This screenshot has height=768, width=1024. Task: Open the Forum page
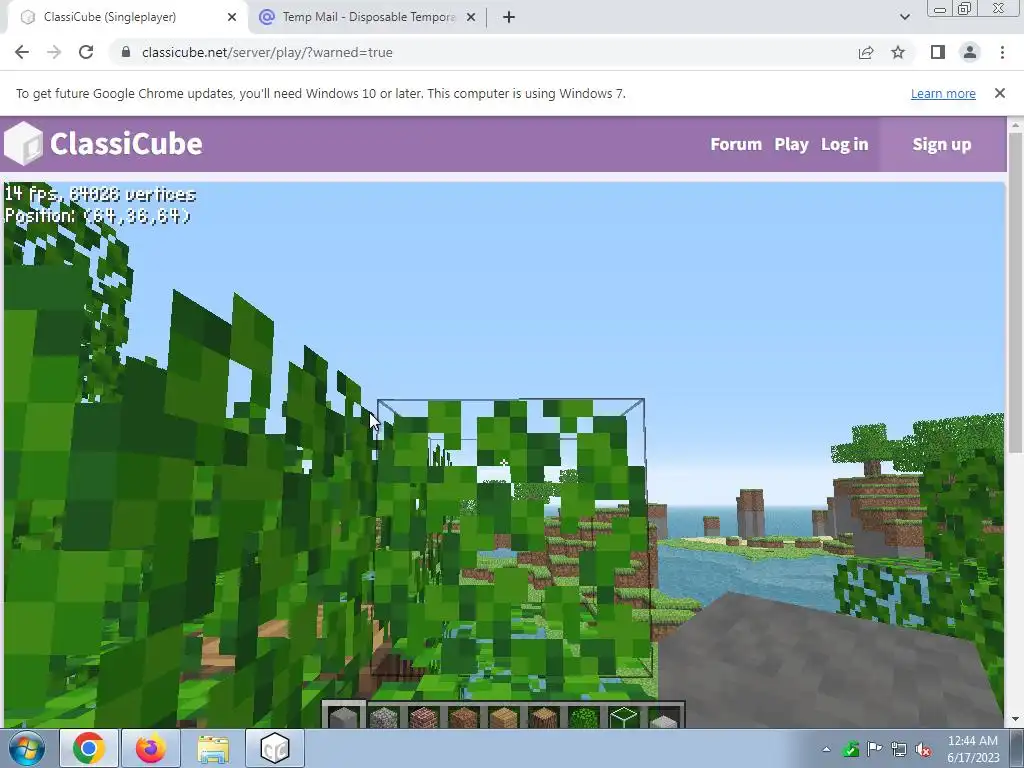coord(736,144)
